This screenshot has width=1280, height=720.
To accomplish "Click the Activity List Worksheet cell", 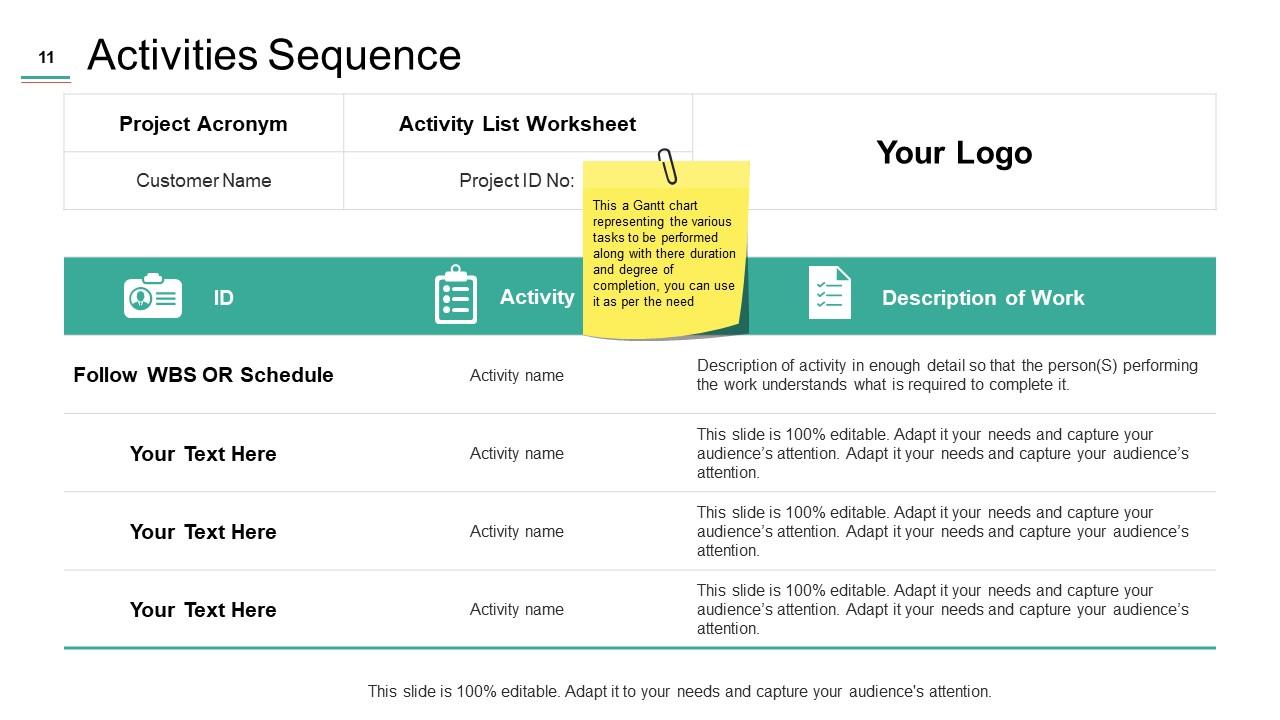I will click(x=517, y=124).
